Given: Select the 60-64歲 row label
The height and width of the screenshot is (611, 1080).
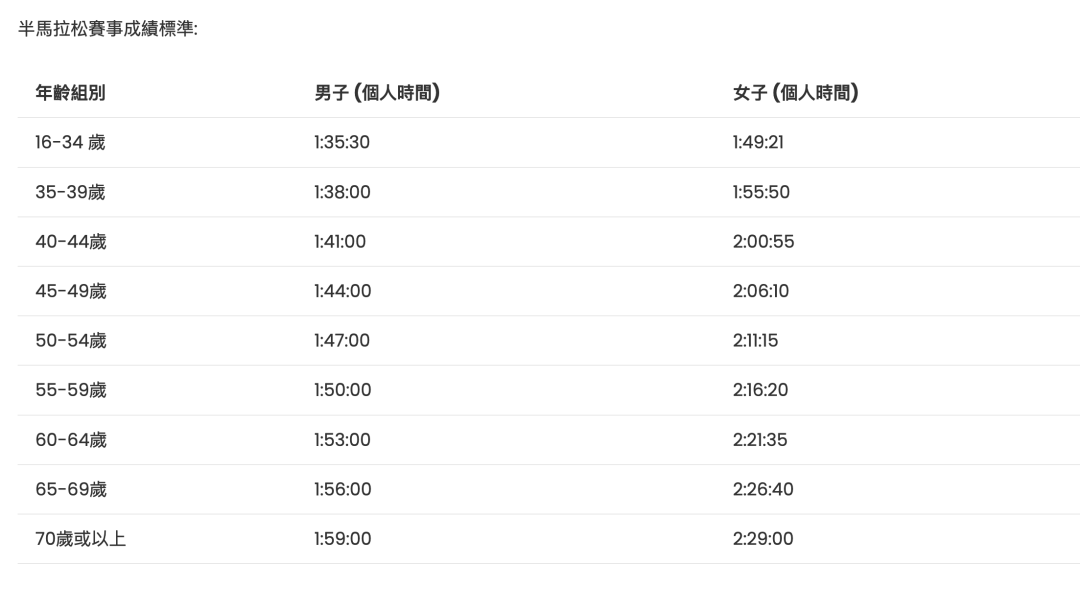Looking at the screenshot, I should click(71, 440).
